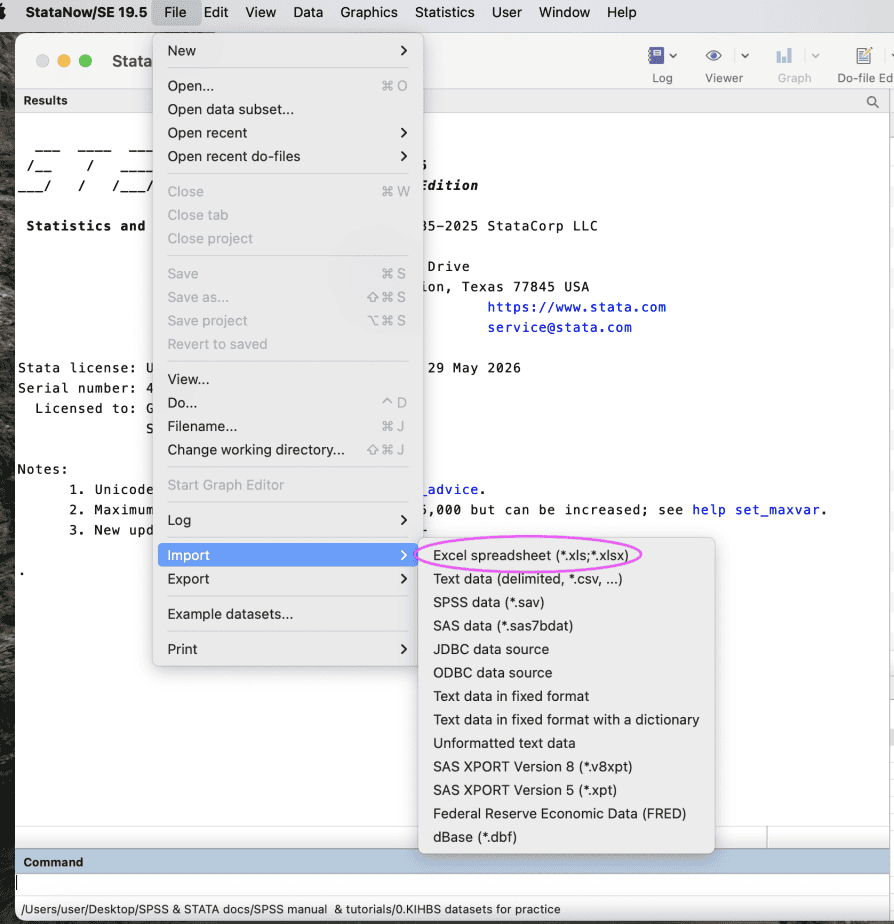Expand the Log icon dropdown arrow
The width and height of the screenshot is (894, 924).
pos(674,56)
